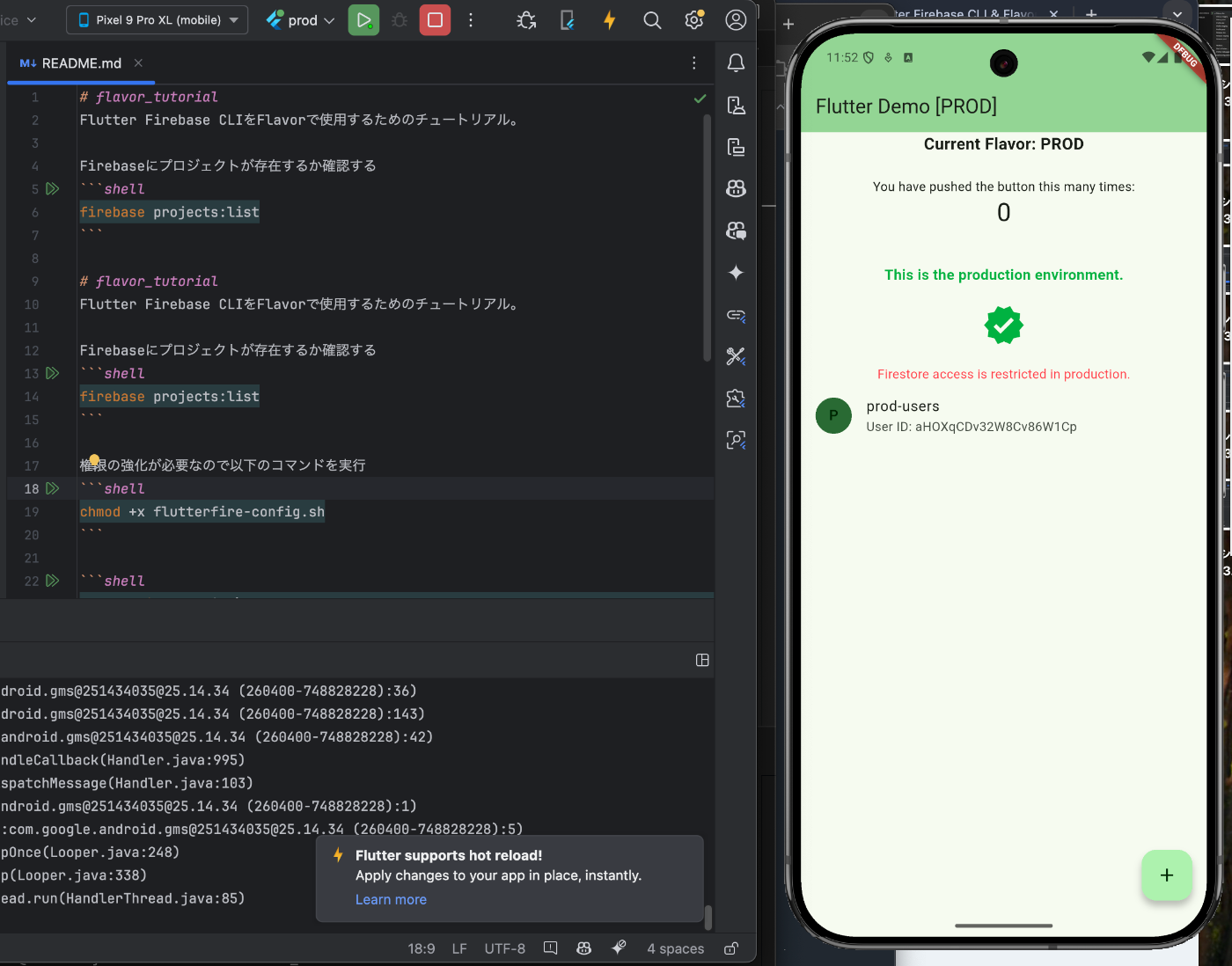Run shell block gutter icon on line 13
The height and width of the screenshot is (966, 1232).
53,373
